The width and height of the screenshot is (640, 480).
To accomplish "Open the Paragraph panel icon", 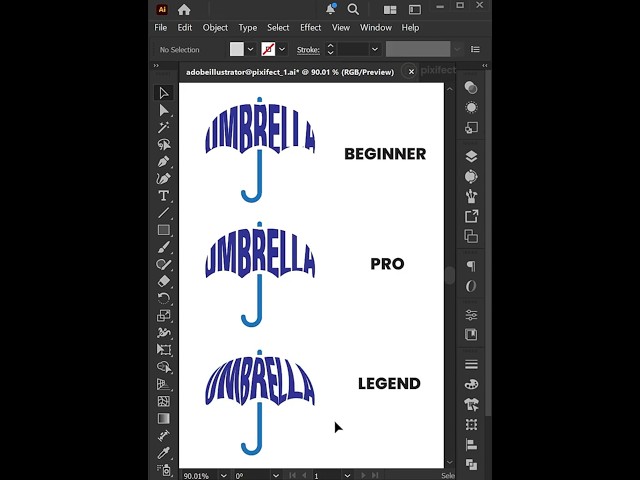I will (471, 266).
